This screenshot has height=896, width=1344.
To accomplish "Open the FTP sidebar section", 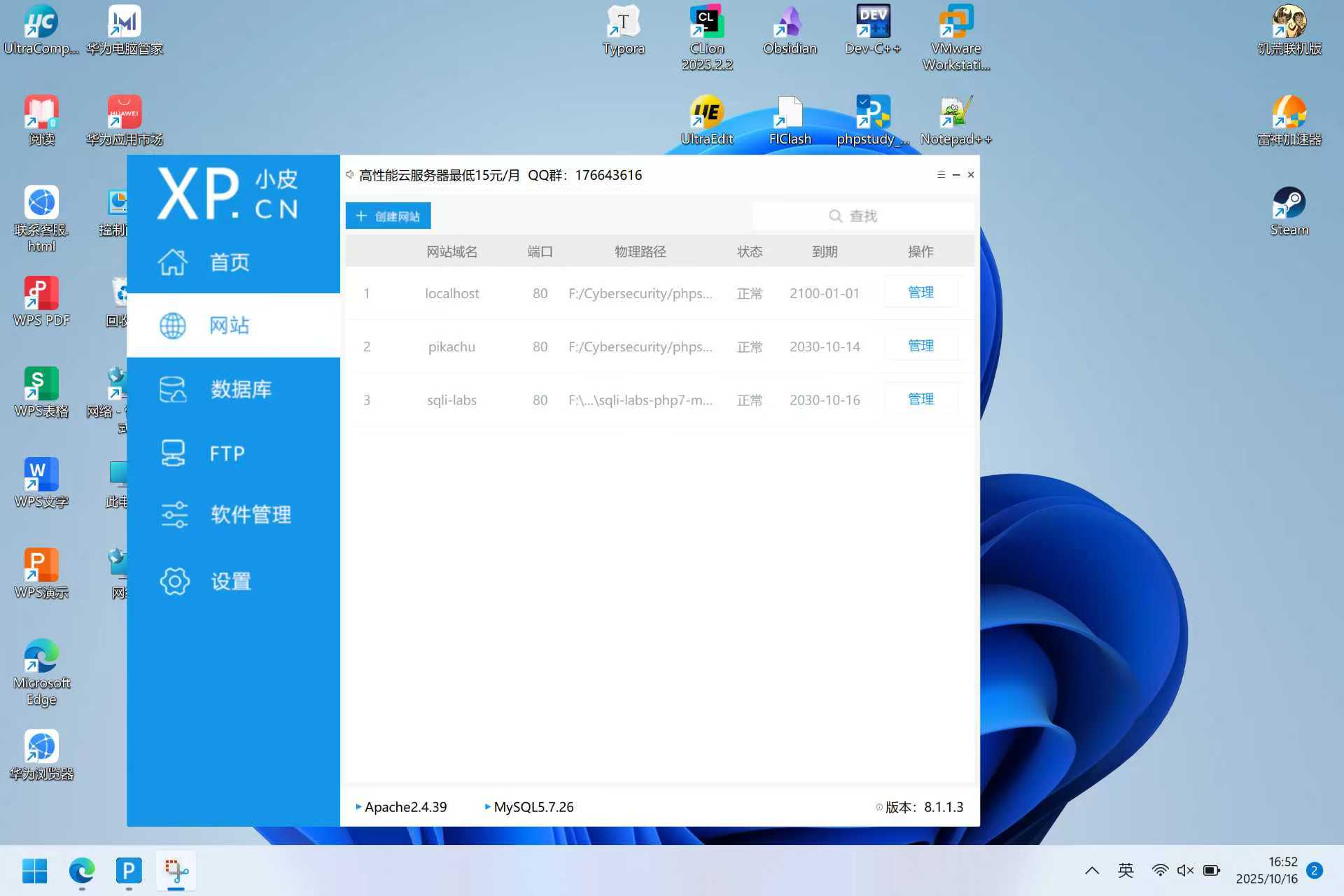I will coord(226,454).
